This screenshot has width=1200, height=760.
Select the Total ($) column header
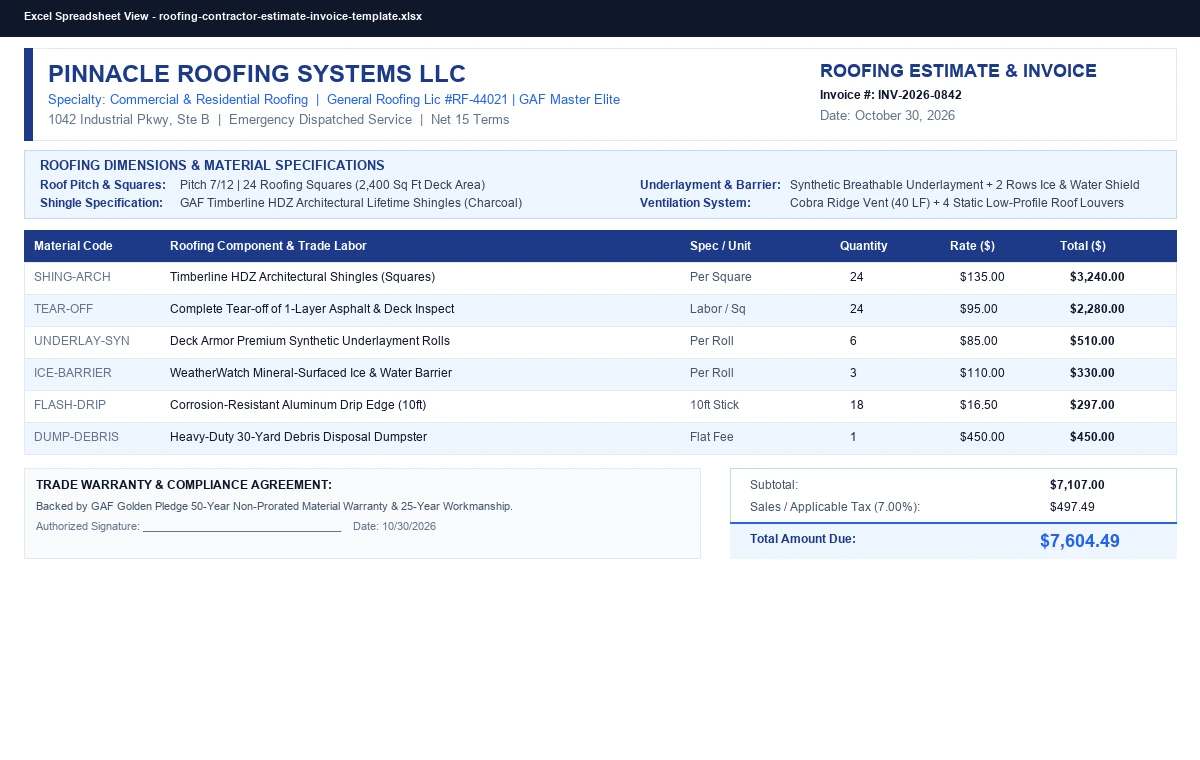(x=1083, y=246)
